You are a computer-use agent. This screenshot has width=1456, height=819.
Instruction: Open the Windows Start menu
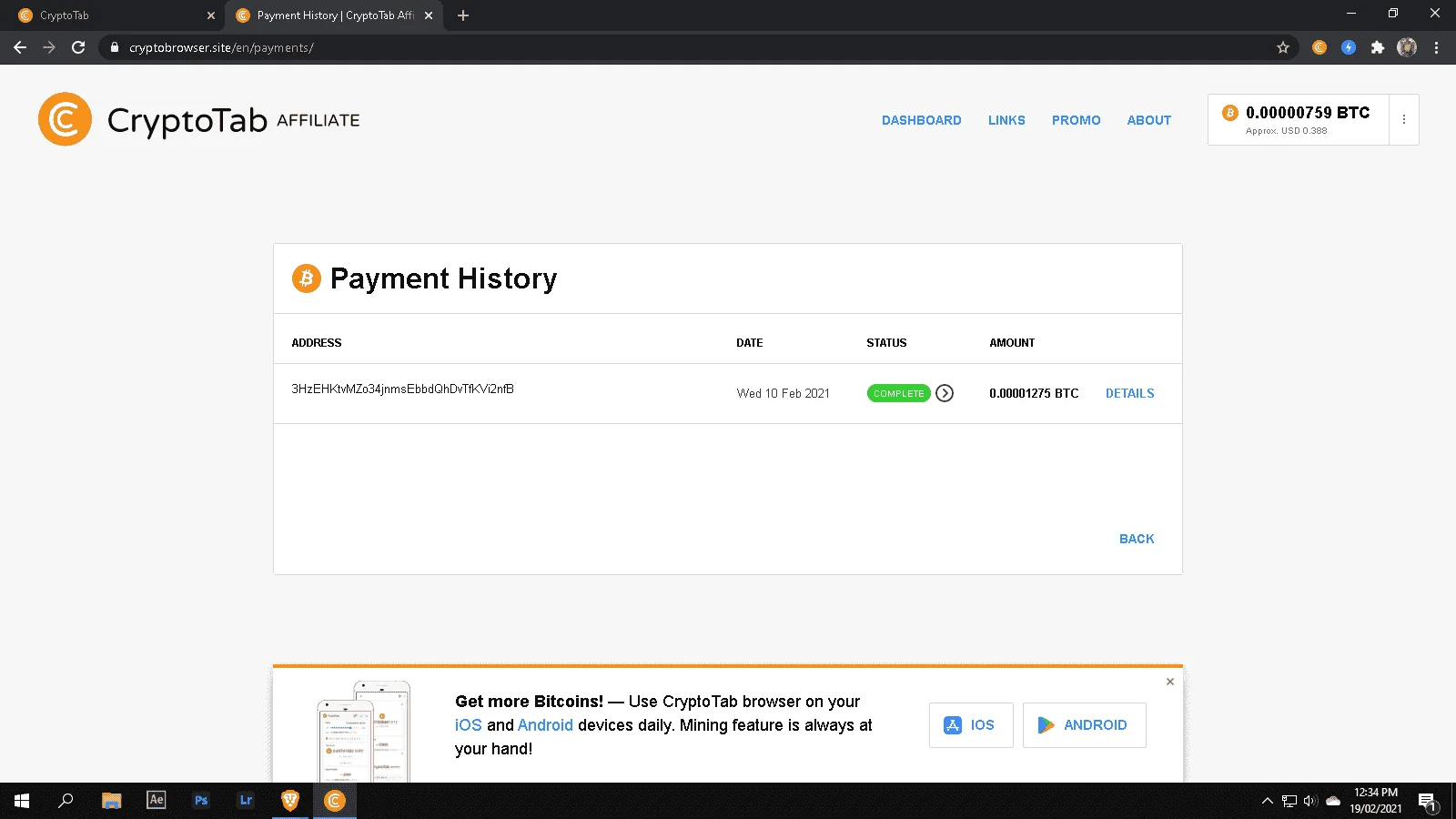click(22, 801)
